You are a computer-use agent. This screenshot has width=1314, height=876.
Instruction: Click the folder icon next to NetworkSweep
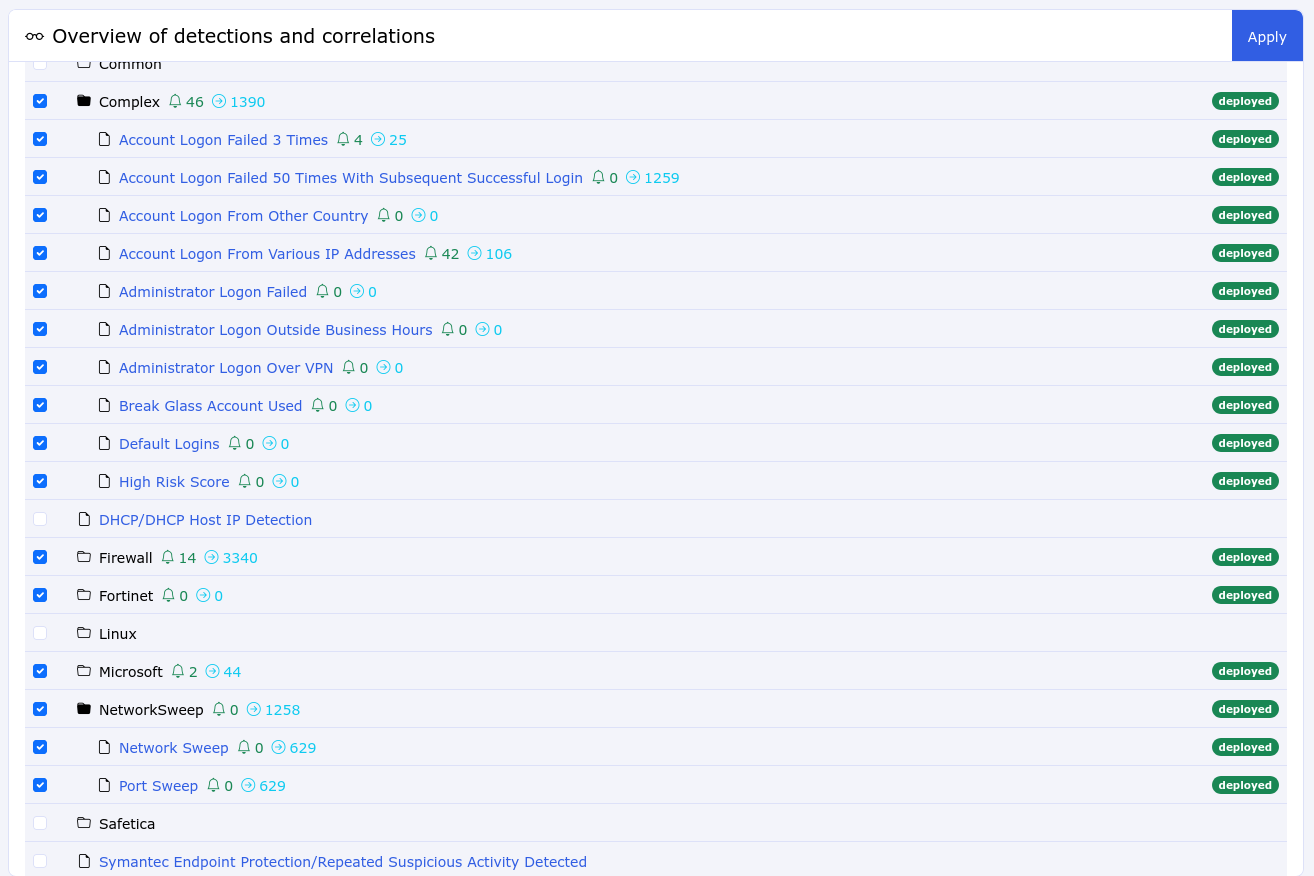click(84, 709)
